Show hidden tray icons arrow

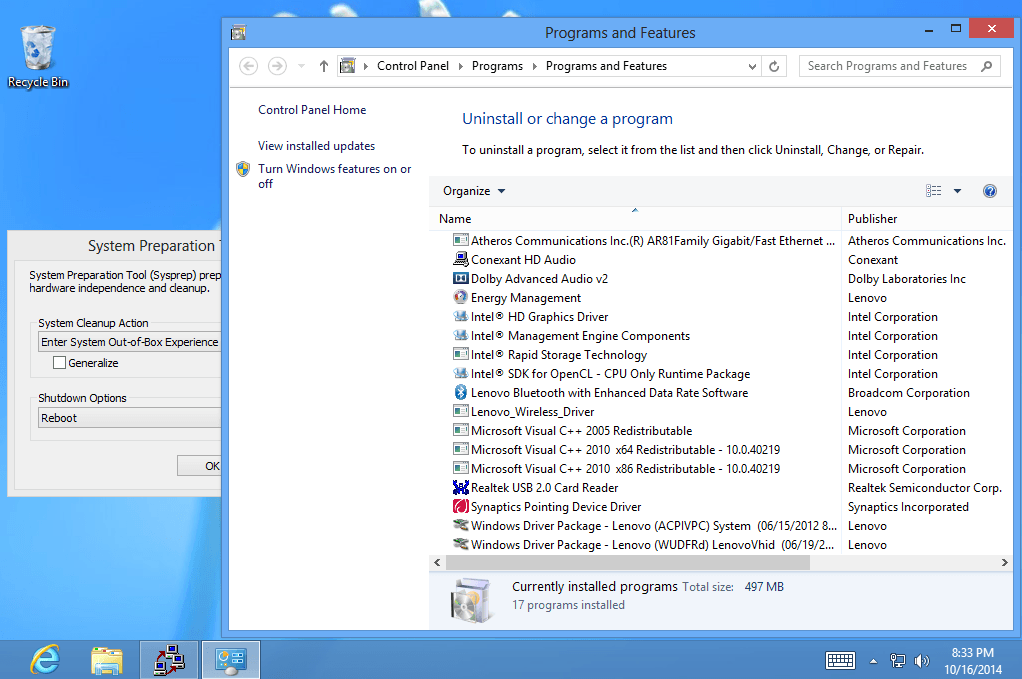coord(873,661)
